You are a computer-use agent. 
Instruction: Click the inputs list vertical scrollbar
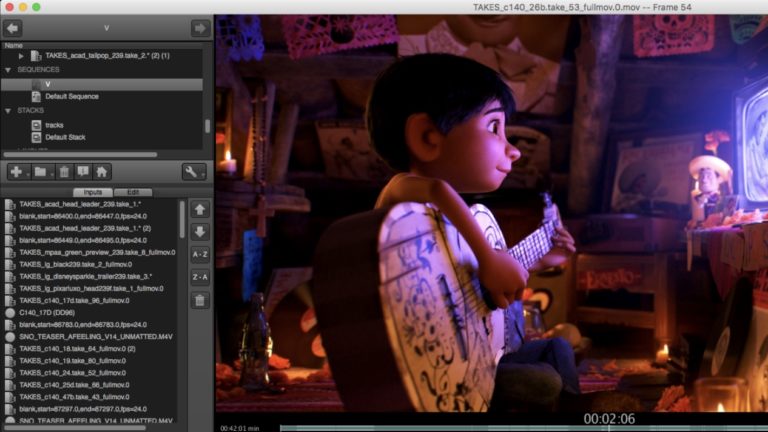coord(182,219)
